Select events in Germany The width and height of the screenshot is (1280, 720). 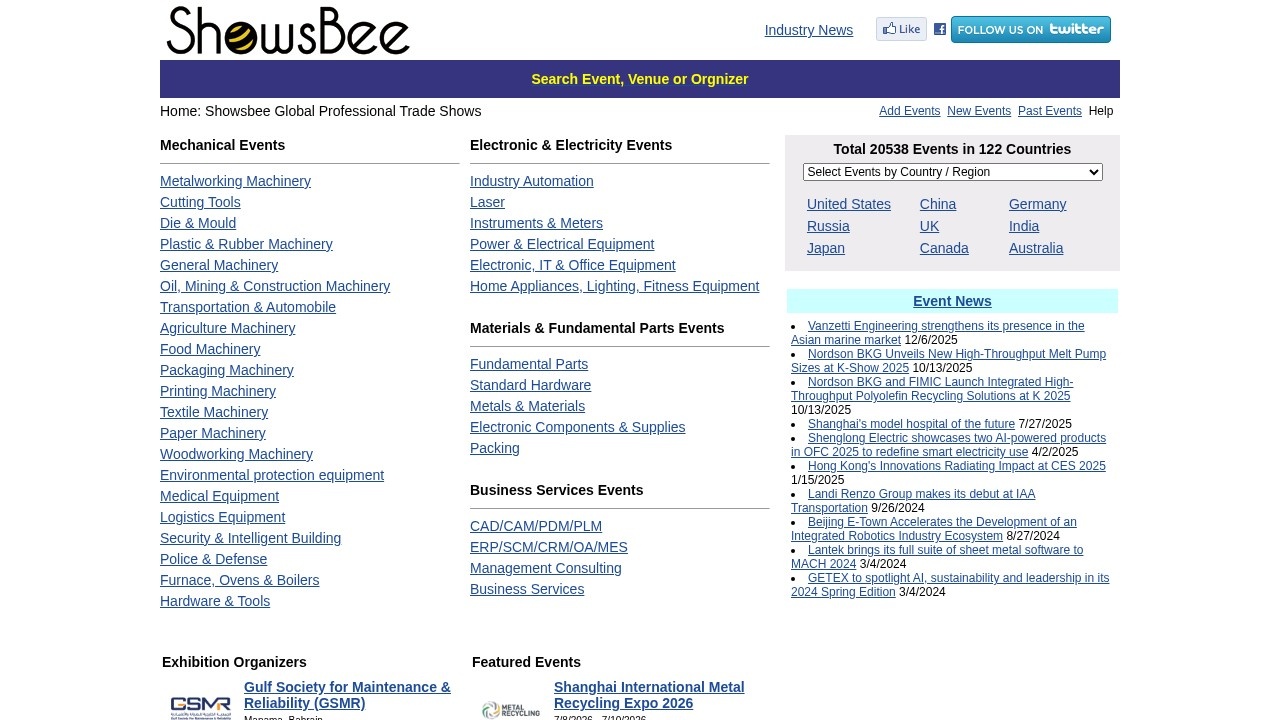(1037, 204)
